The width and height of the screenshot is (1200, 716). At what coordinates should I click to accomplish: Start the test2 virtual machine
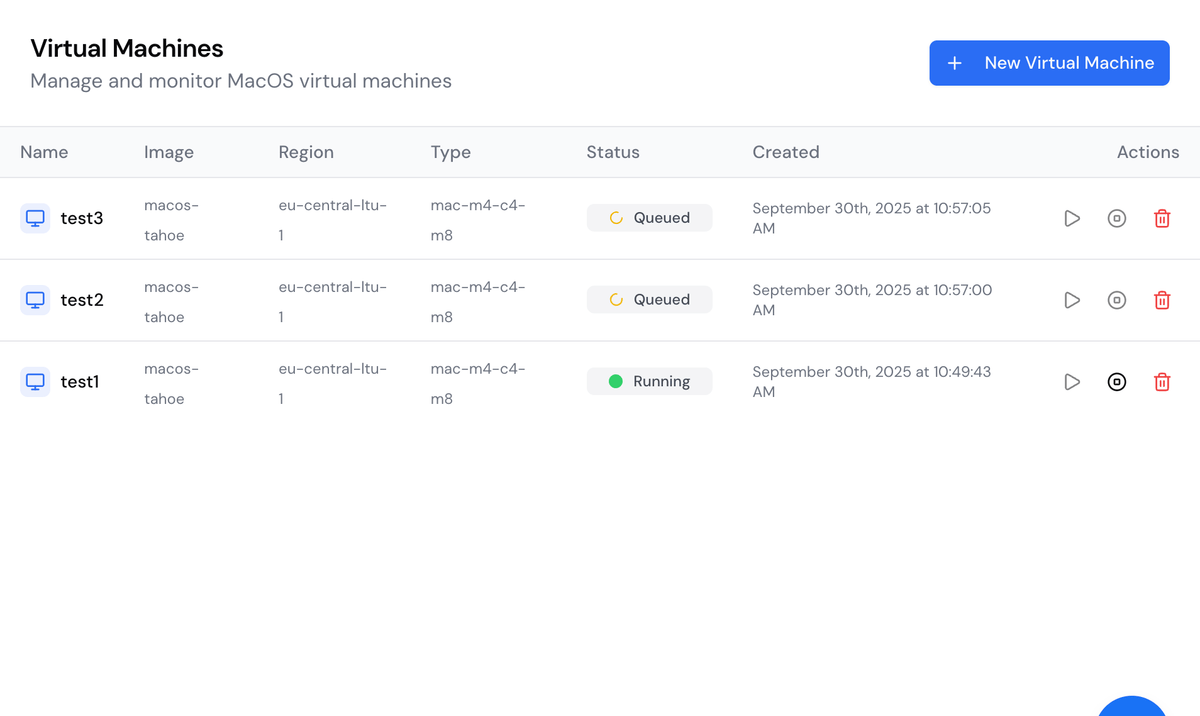(x=1072, y=299)
